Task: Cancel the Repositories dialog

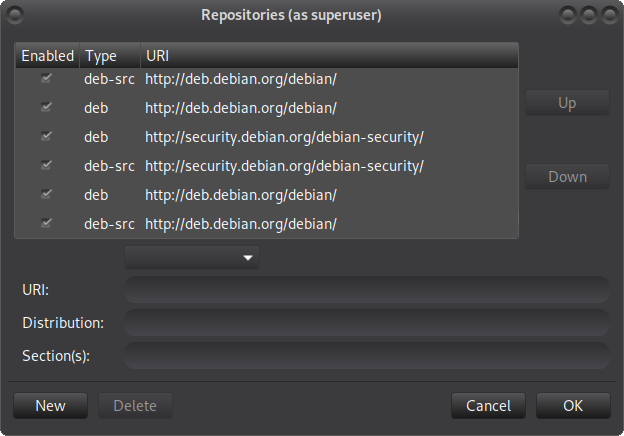Action: click(488, 406)
